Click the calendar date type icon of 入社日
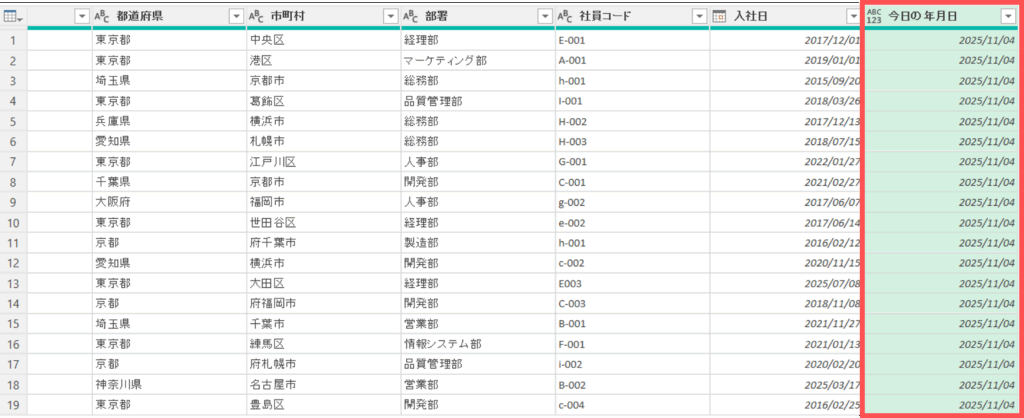 click(x=719, y=17)
